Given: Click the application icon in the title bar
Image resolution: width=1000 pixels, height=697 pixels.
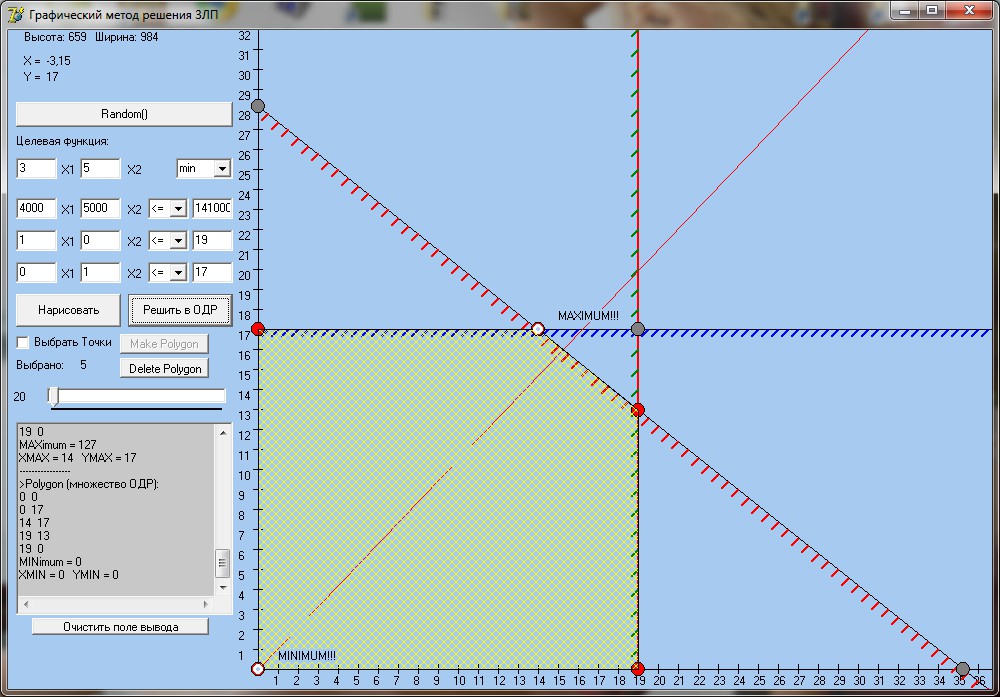Looking at the screenshot, I should pos(16,15).
